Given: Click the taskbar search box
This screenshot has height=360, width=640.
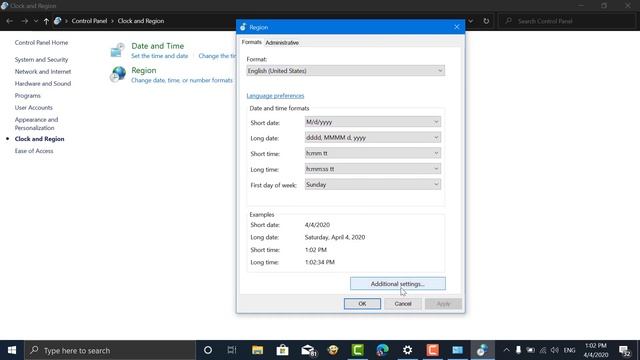Looking at the screenshot, I should point(110,350).
